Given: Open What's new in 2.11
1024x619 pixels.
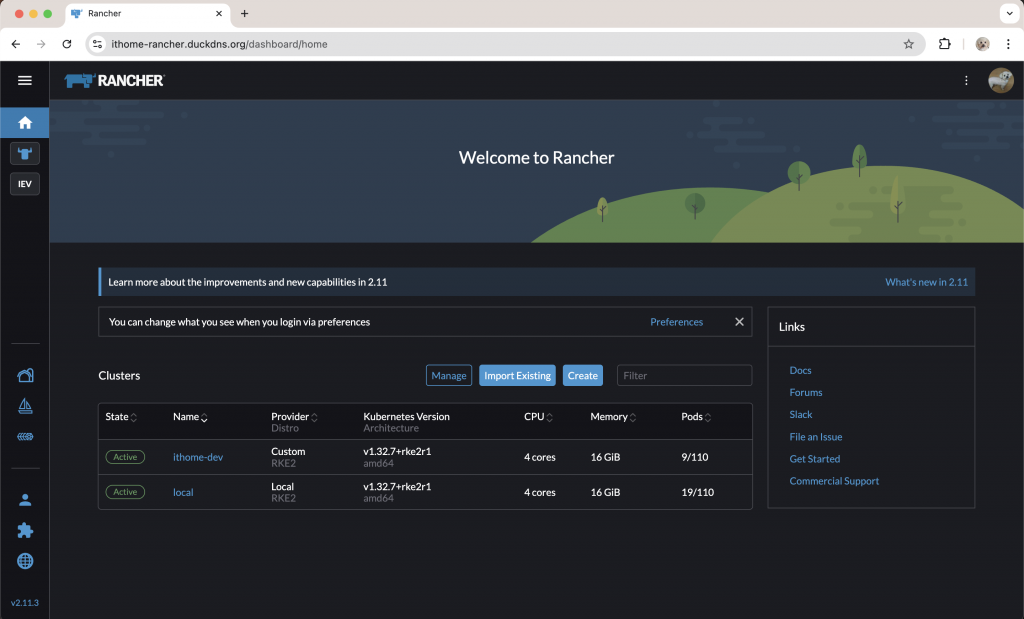Looking at the screenshot, I should pos(926,282).
